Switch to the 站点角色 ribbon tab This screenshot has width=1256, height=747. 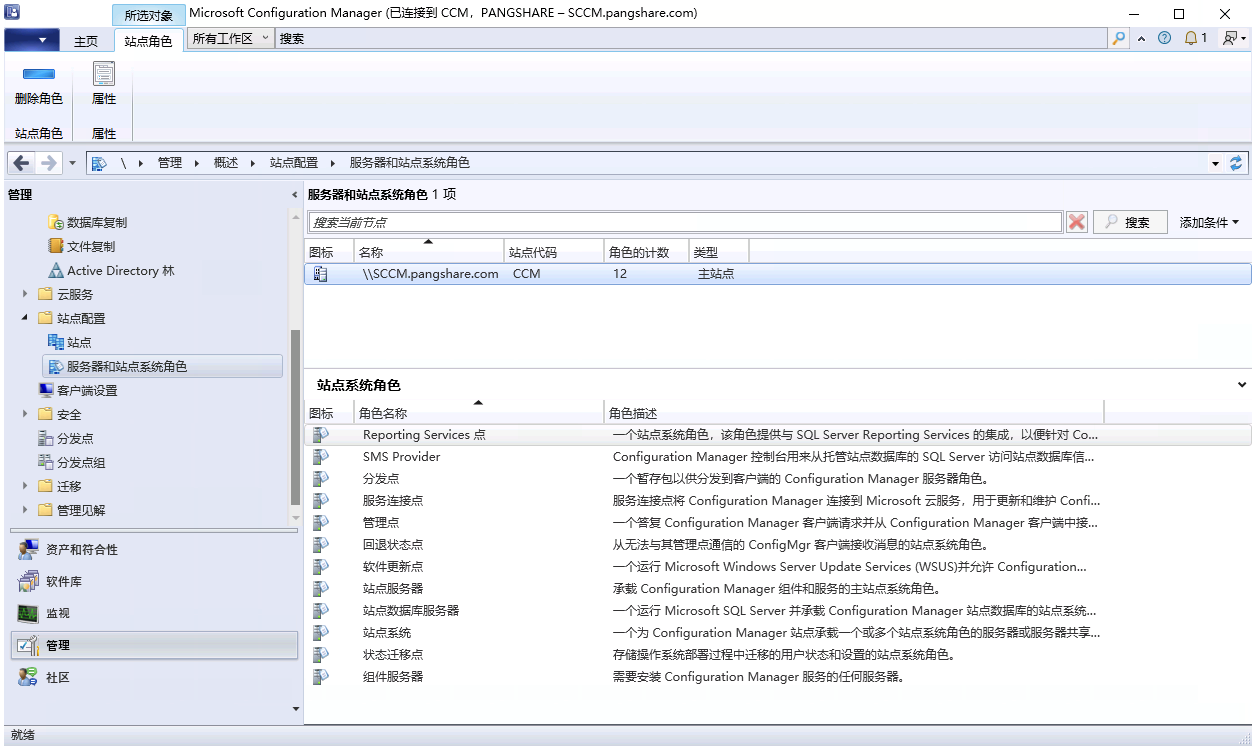pyautogui.click(x=149, y=41)
